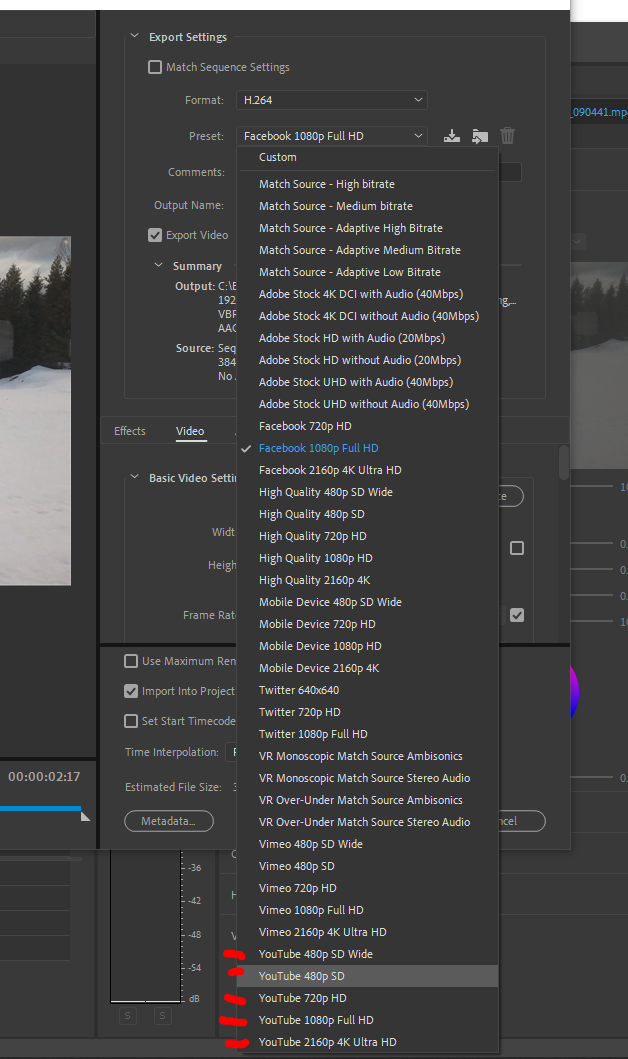This screenshot has height=1059, width=628.
Task: Collapse the Export Settings section
Action: (134, 35)
